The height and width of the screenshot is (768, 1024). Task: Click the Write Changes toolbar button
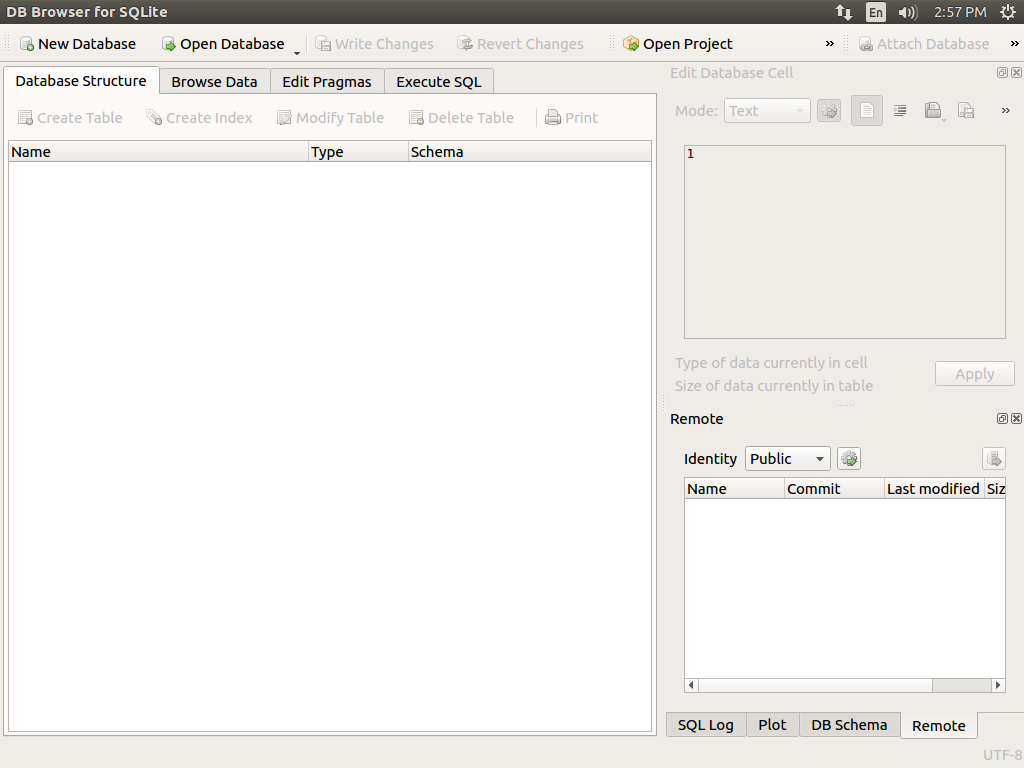tap(374, 44)
